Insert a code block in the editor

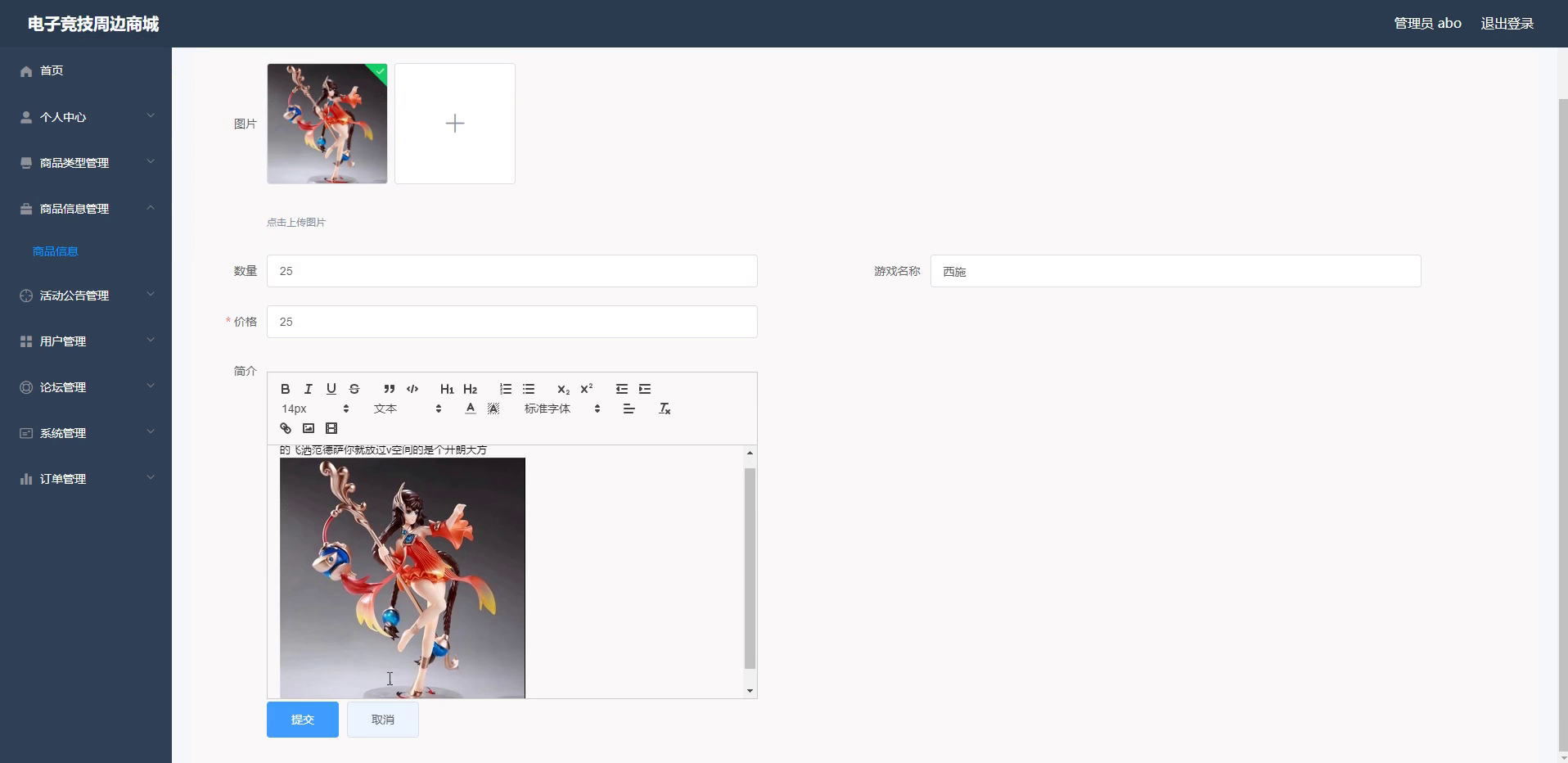pyautogui.click(x=412, y=389)
